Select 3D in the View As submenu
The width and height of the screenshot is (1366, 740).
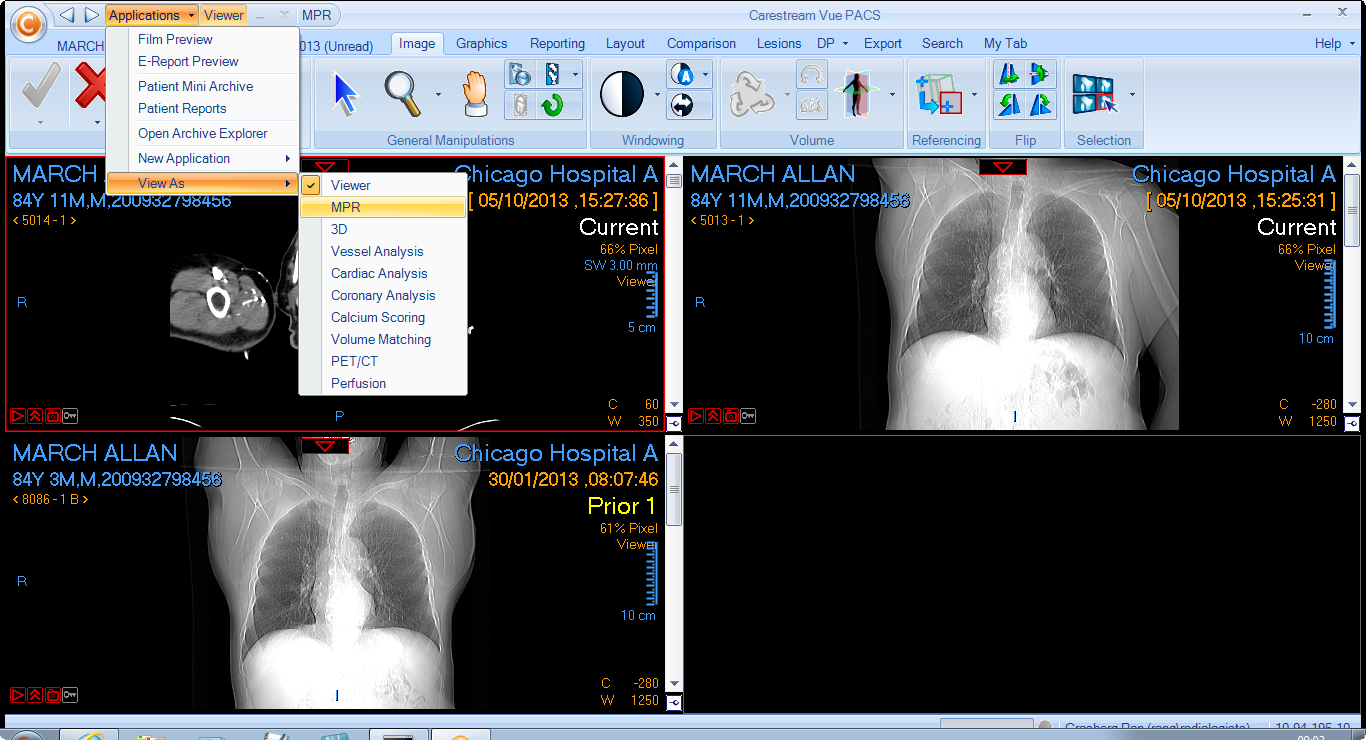(x=383, y=229)
